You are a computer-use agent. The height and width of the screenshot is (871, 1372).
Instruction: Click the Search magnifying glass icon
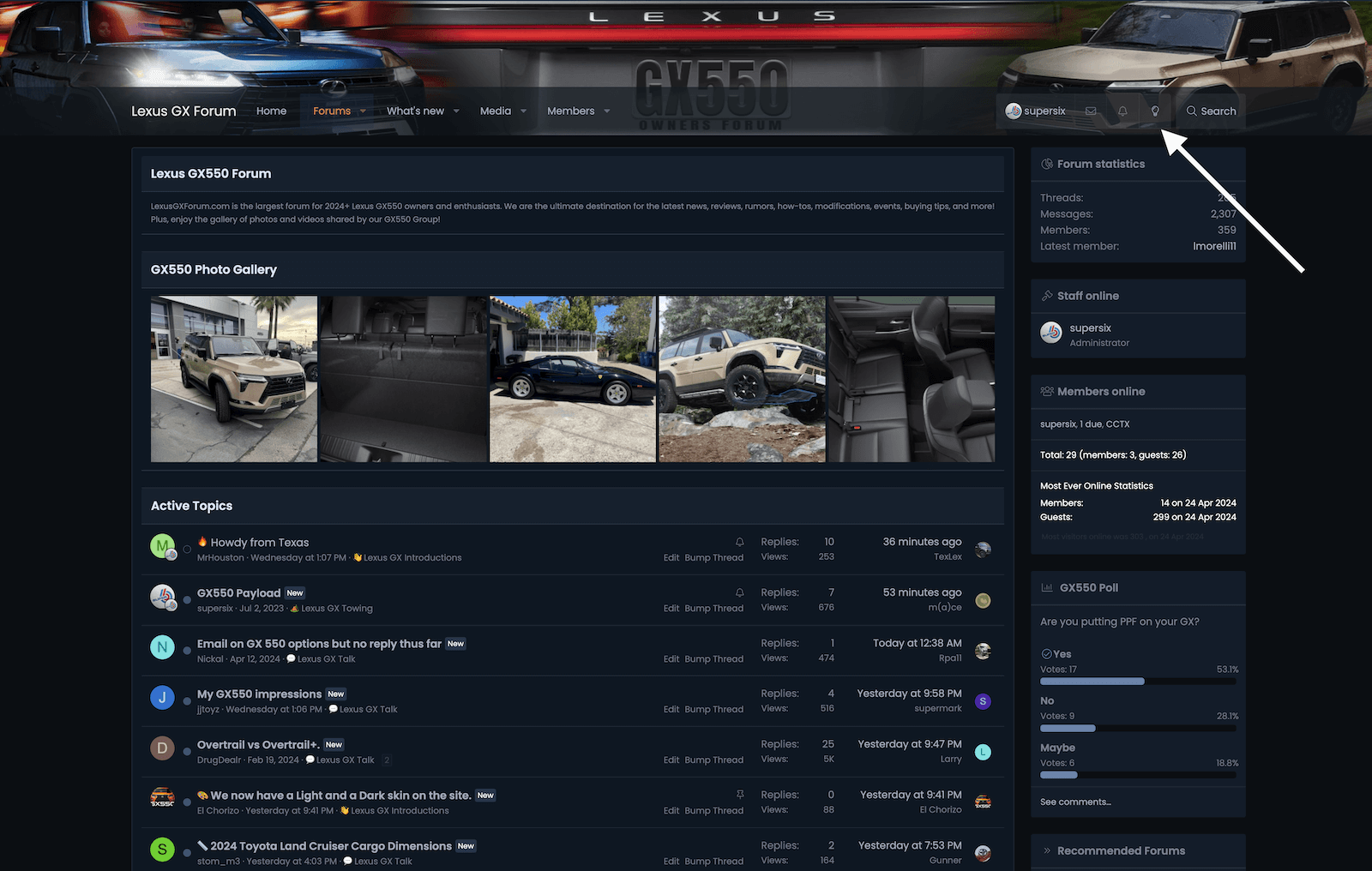click(1191, 111)
